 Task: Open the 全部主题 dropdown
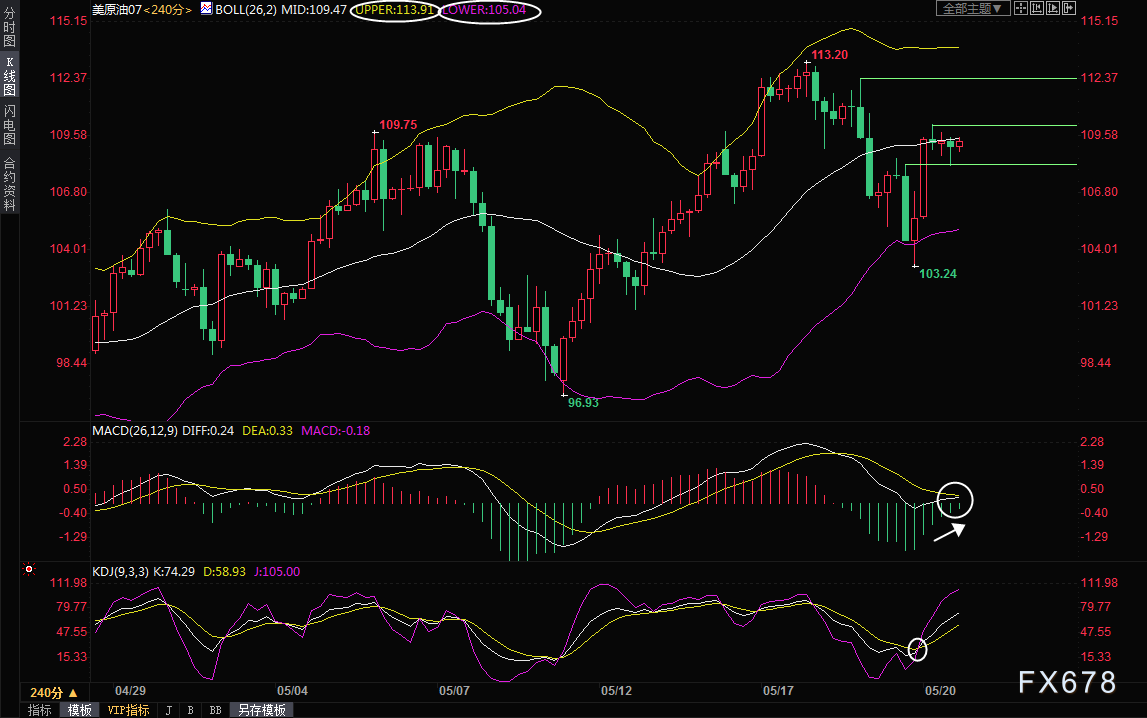pyautogui.click(x=973, y=8)
